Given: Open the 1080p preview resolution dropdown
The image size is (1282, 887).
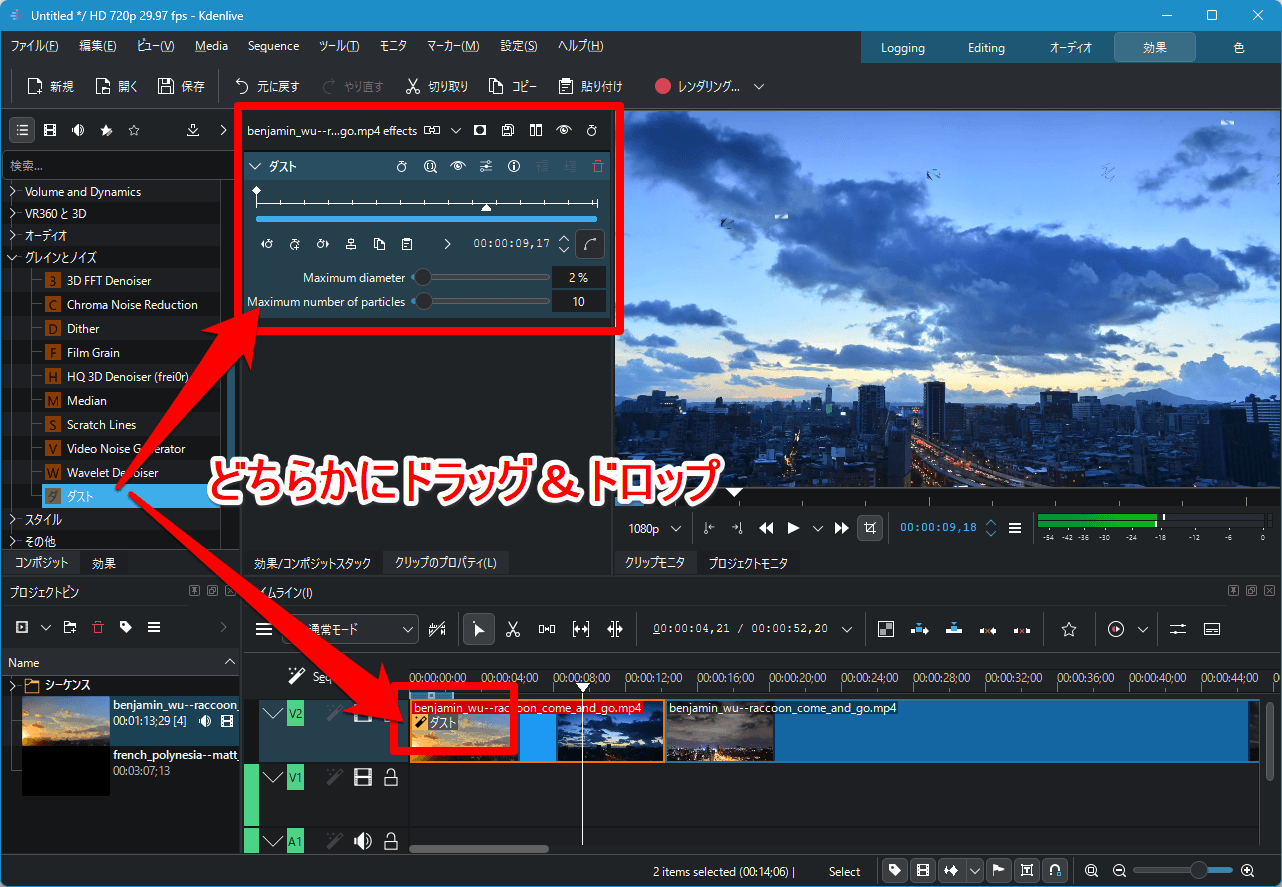Looking at the screenshot, I should tap(654, 528).
